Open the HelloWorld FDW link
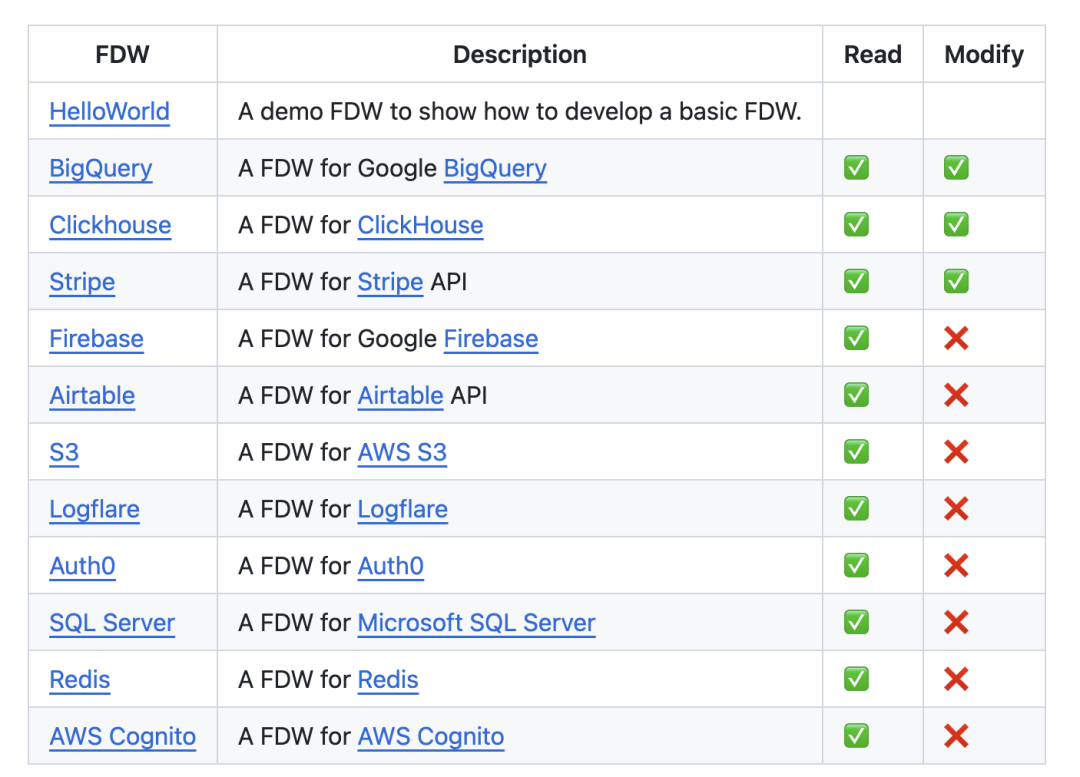 (x=109, y=111)
